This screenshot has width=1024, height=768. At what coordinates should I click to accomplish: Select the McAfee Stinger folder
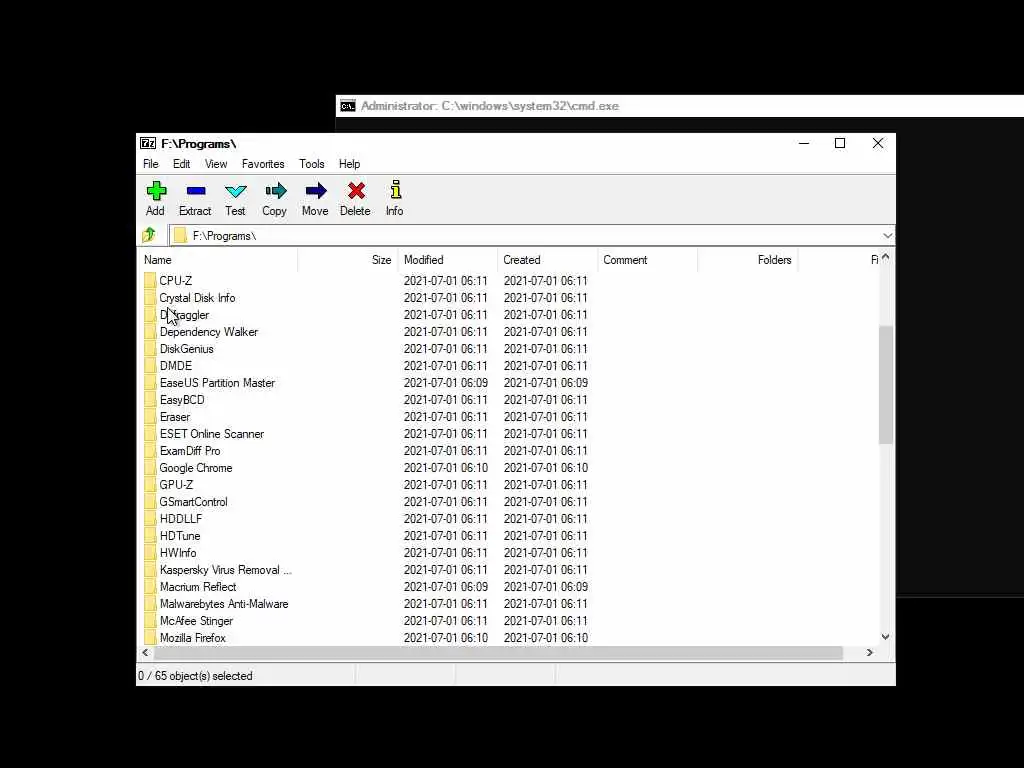(196, 620)
